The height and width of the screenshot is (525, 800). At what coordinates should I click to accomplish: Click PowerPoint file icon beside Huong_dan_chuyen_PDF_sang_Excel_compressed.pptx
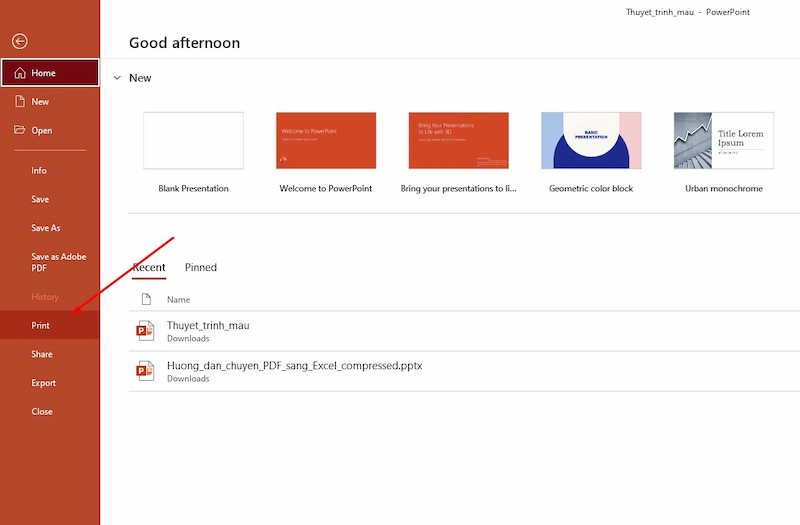point(145,371)
